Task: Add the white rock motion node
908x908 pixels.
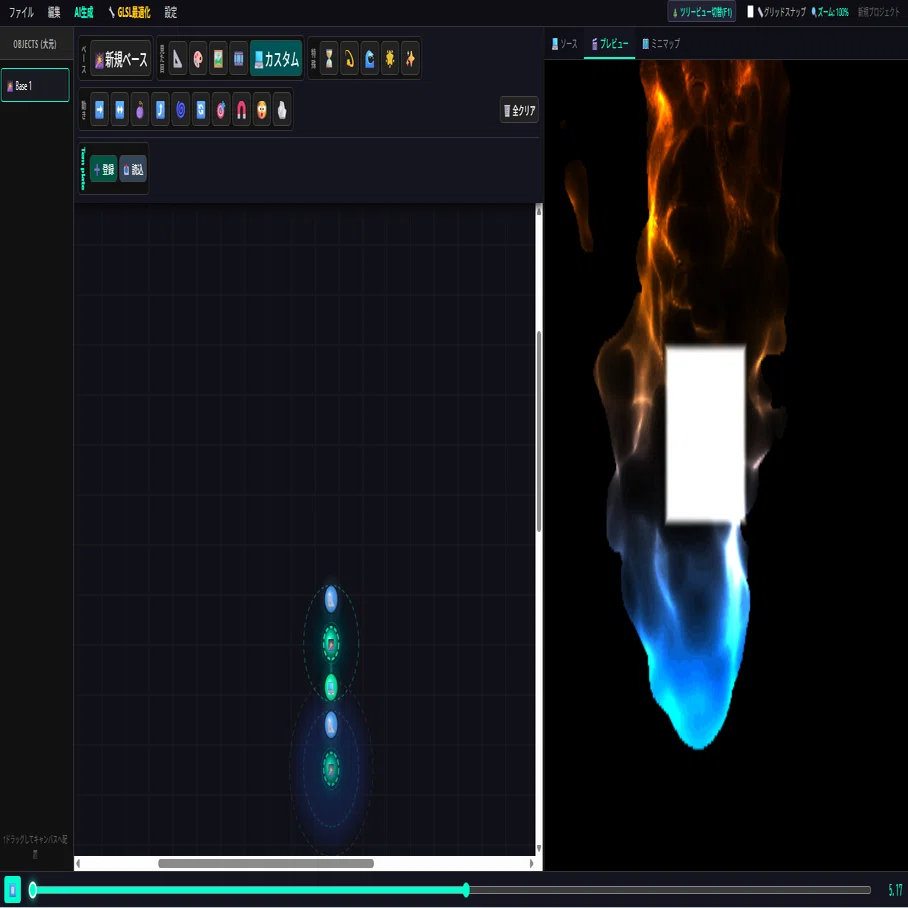Action: [282, 109]
